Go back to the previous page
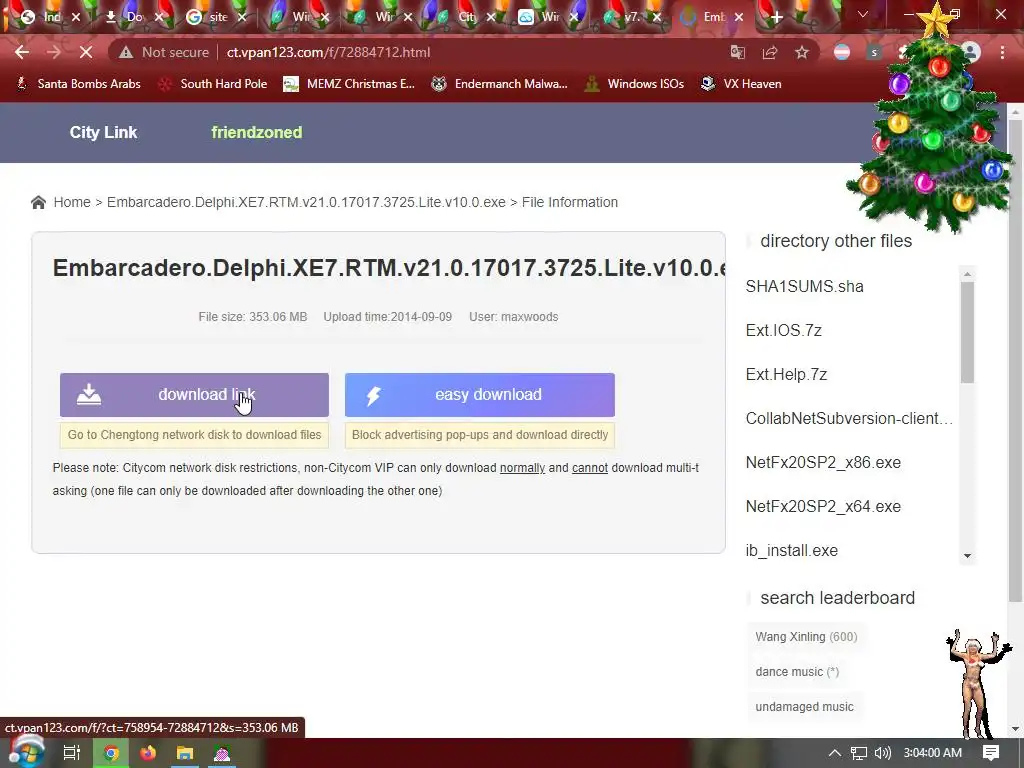The height and width of the screenshot is (768, 1024). (x=22, y=52)
